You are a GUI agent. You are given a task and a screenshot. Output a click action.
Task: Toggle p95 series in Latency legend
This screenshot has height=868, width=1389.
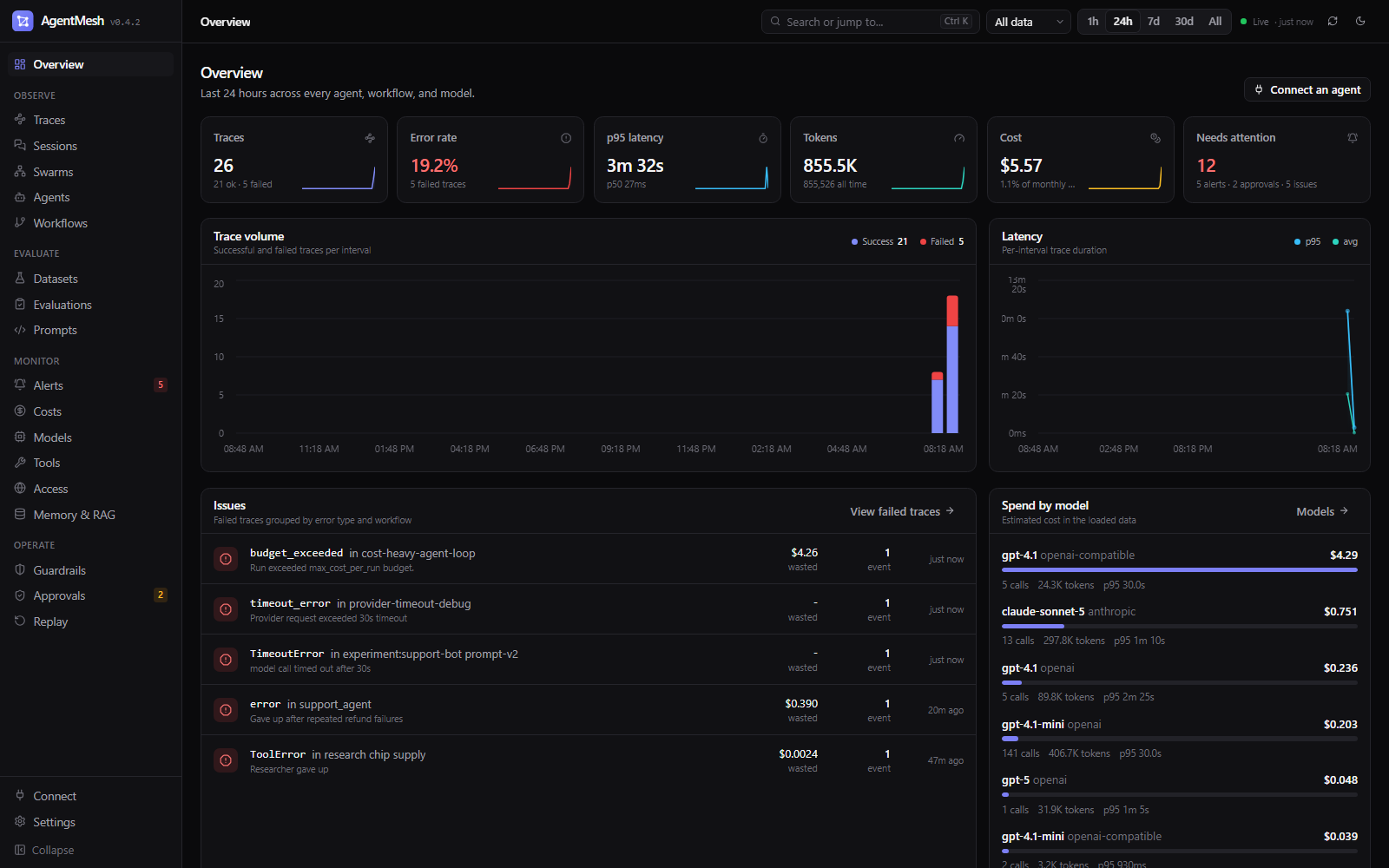(1307, 242)
